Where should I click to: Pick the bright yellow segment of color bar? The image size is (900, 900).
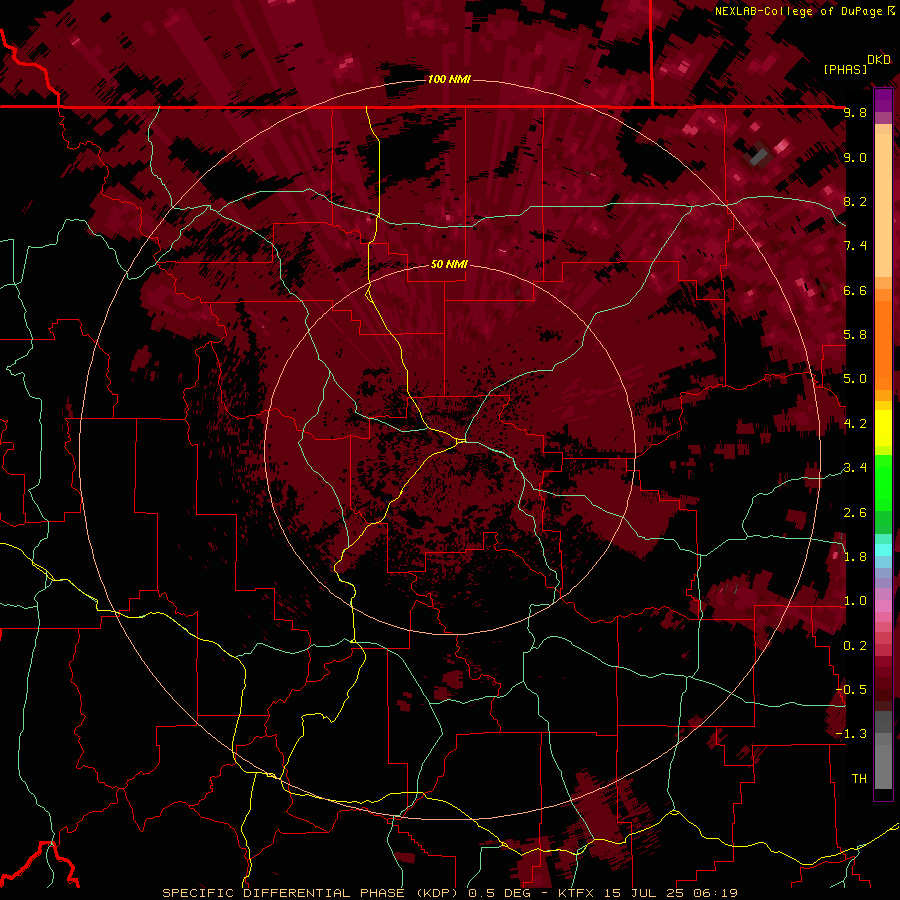tap(883, 428)
